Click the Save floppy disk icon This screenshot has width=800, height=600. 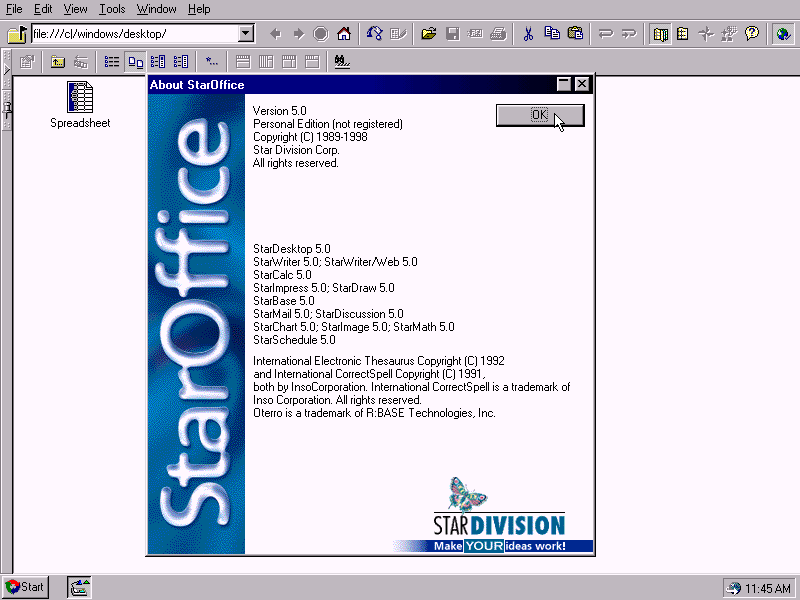[x=453, y=34]
